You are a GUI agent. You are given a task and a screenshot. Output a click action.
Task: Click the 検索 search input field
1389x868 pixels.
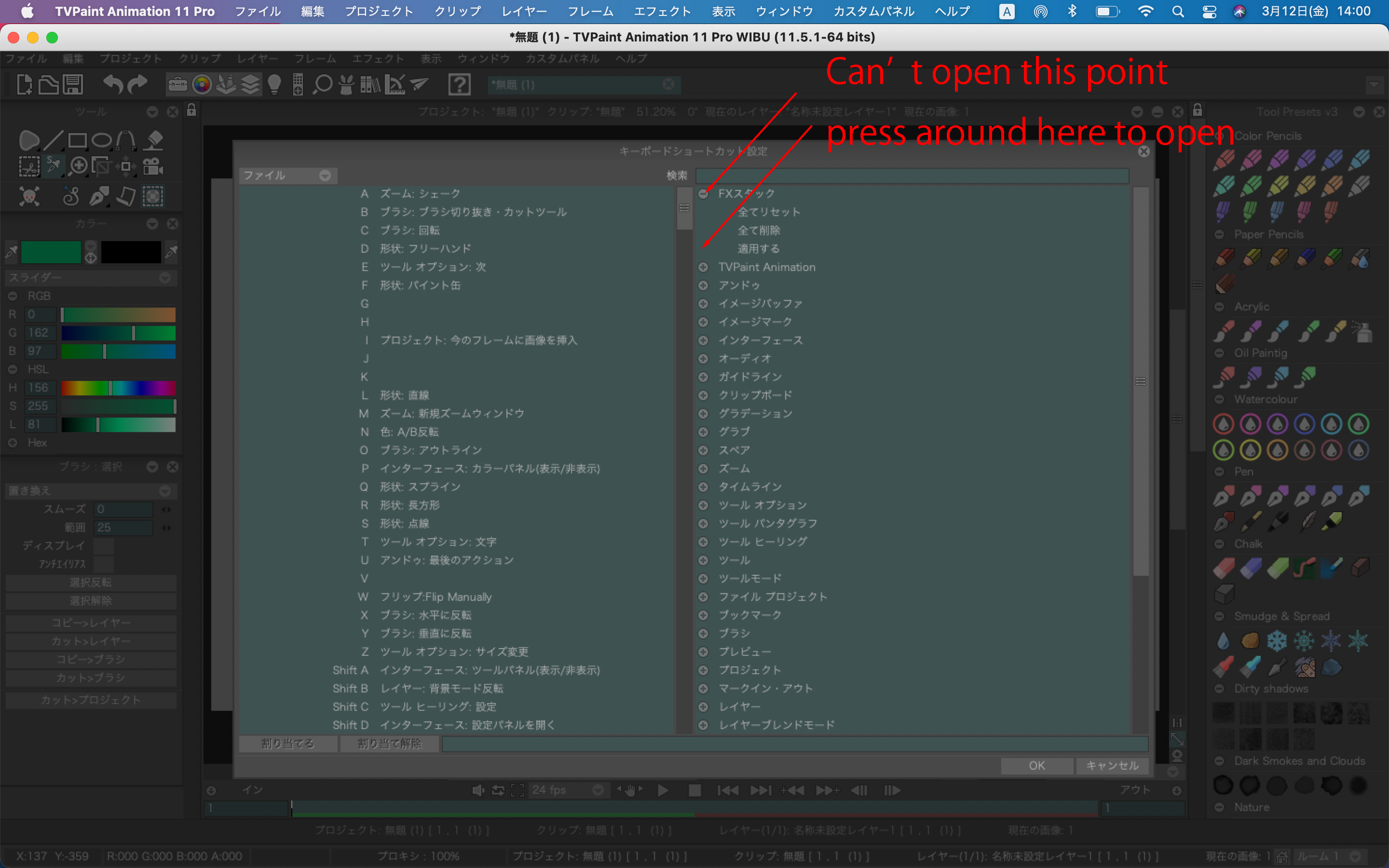click(912, 175)
